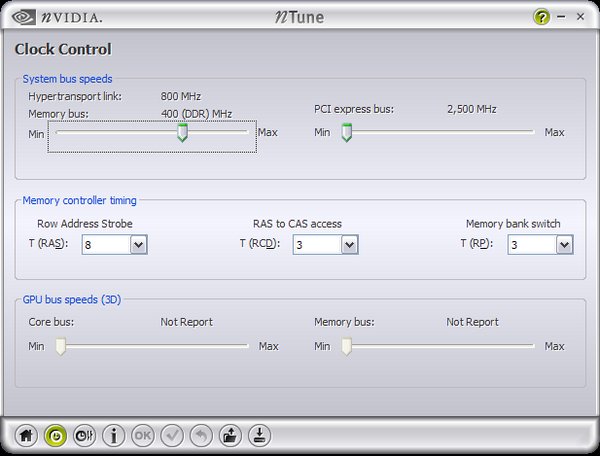
Task: Click the T (RAS) value field showing 8
Action: (106, 244)
